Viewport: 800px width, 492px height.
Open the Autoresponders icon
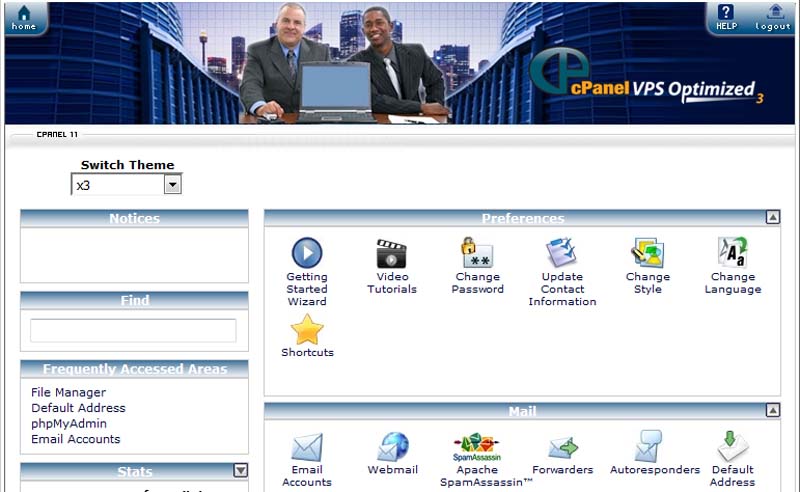[x=648, y=446]
